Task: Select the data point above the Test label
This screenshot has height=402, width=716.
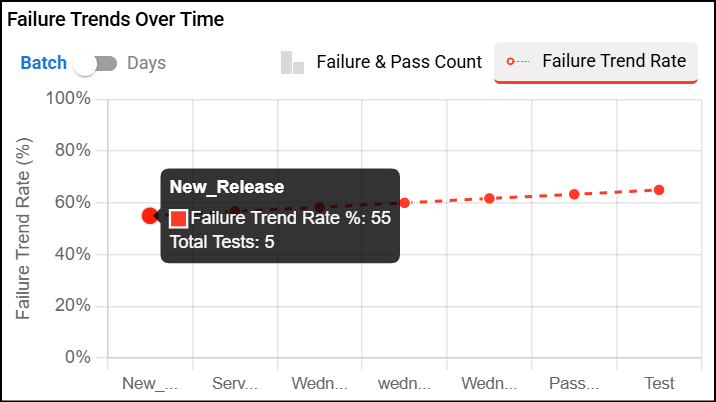Action: click(x=659, y=190)
